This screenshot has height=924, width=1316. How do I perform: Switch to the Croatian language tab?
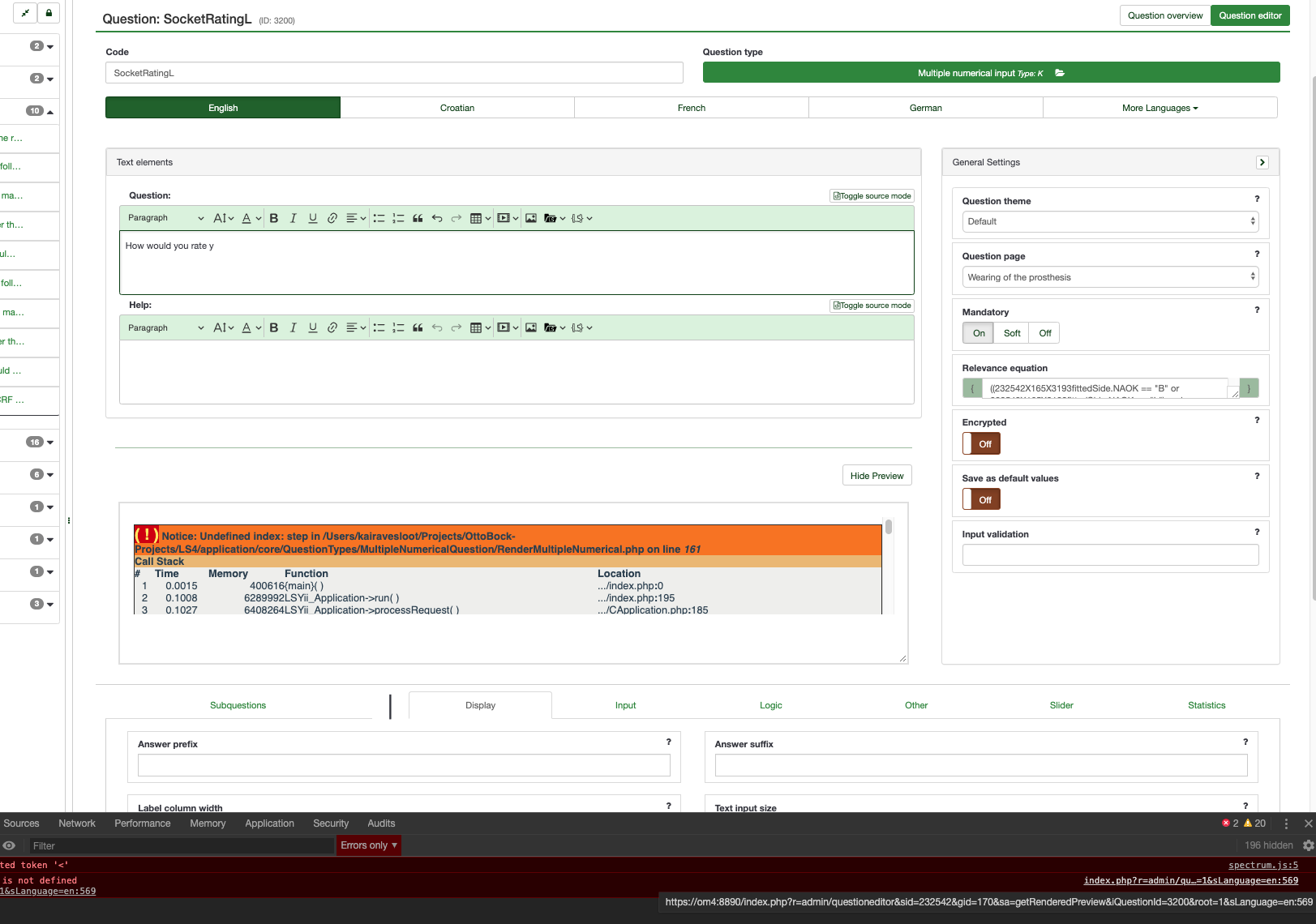pos(457,108)
